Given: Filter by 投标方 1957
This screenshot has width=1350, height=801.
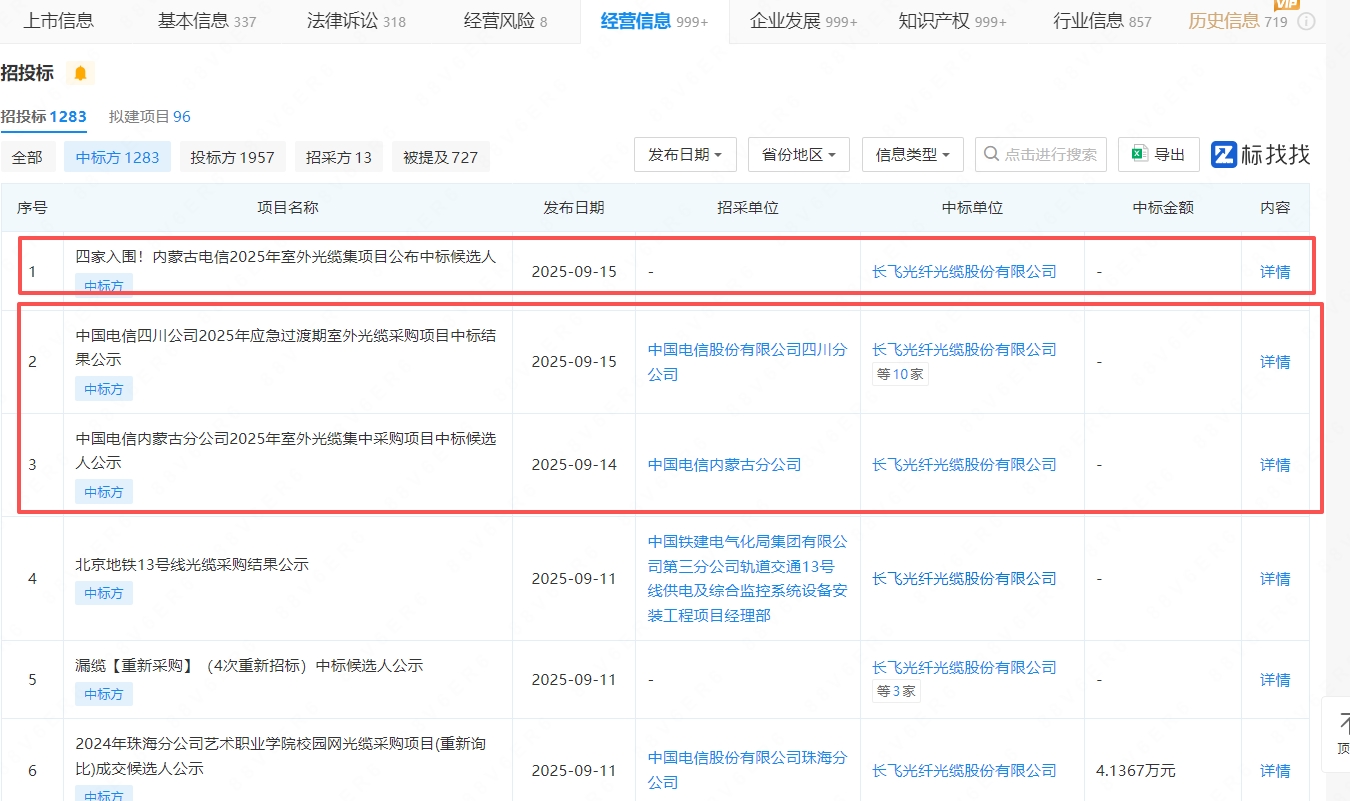Looking at the screenshot, I should [233, 157].
